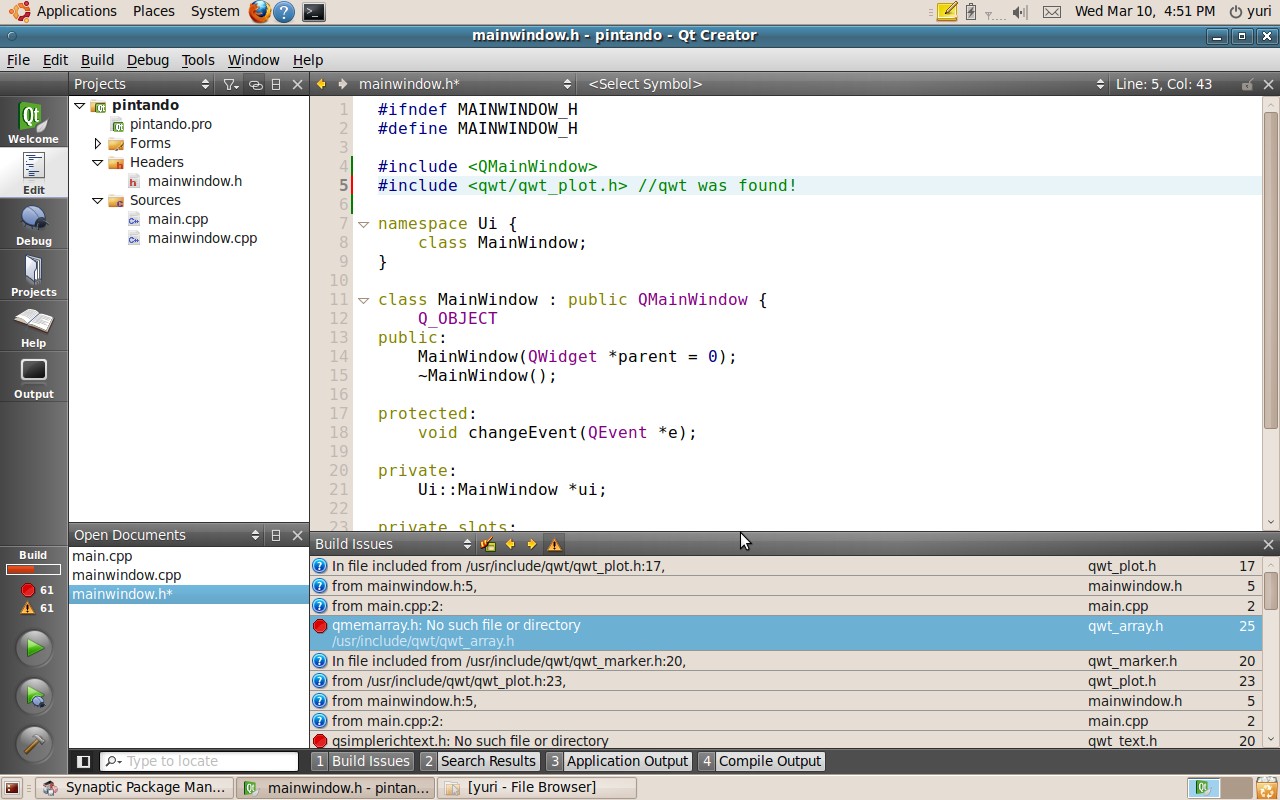This screenshot has width=1280, height=800.
Task: Go back using the left navigation arrow
Action: click(321, 84)
